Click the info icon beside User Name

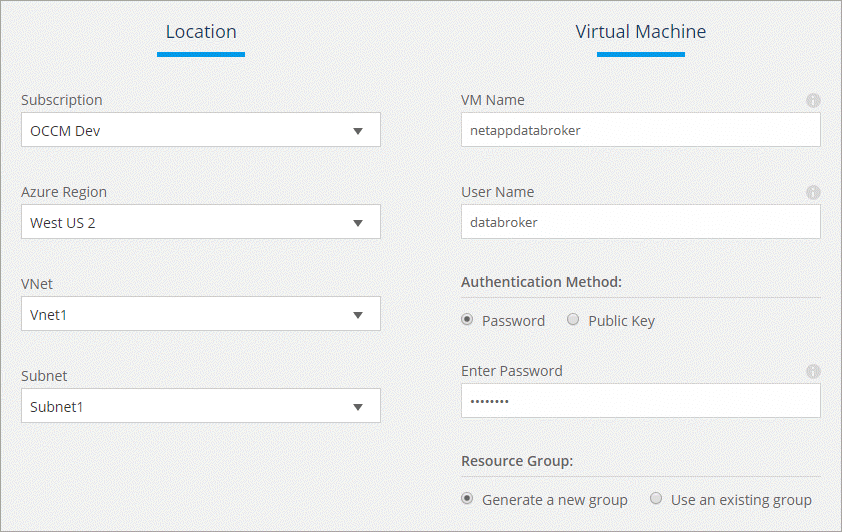click(x=813, y=192)
